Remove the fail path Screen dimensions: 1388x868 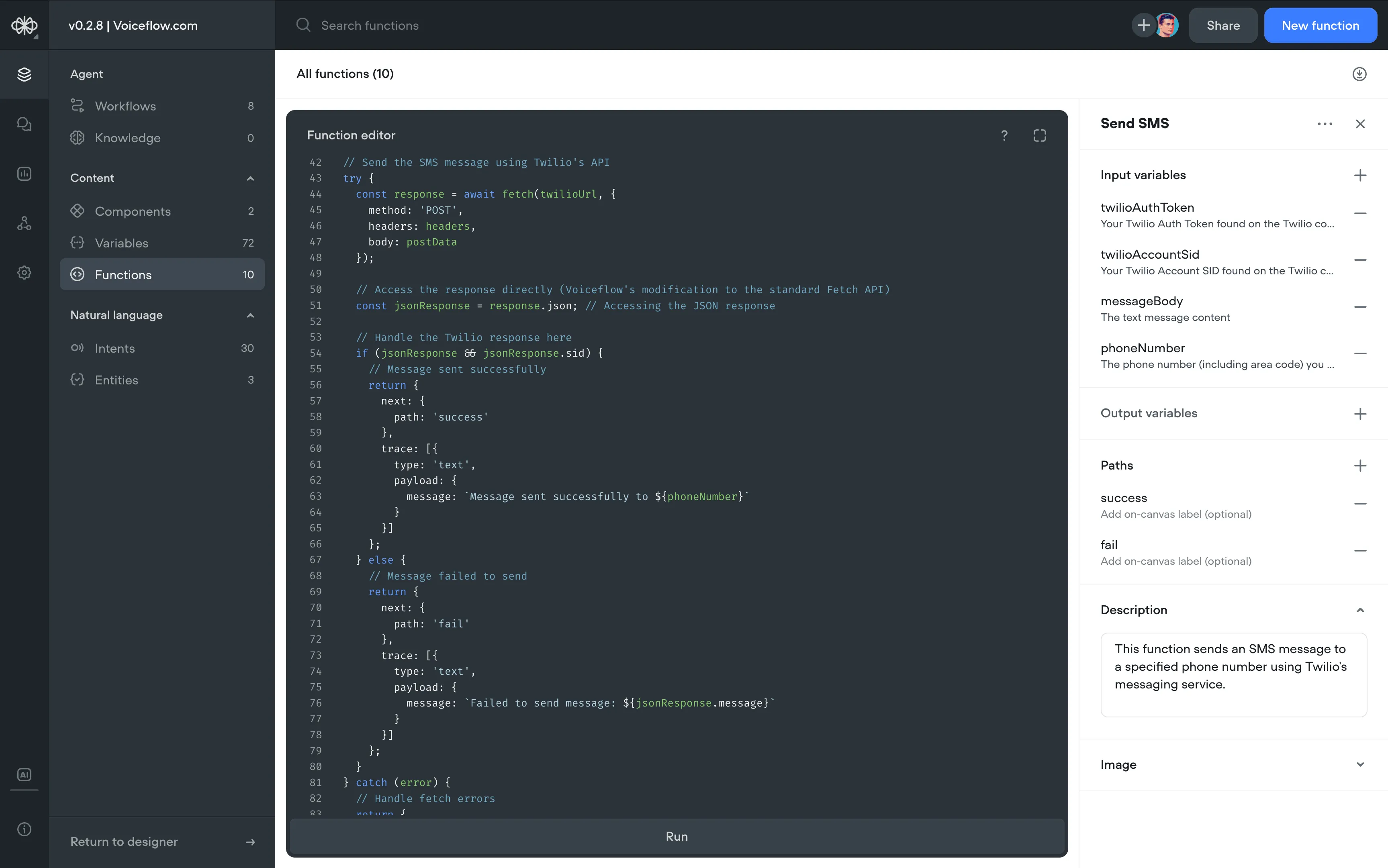coord(1359,551)
